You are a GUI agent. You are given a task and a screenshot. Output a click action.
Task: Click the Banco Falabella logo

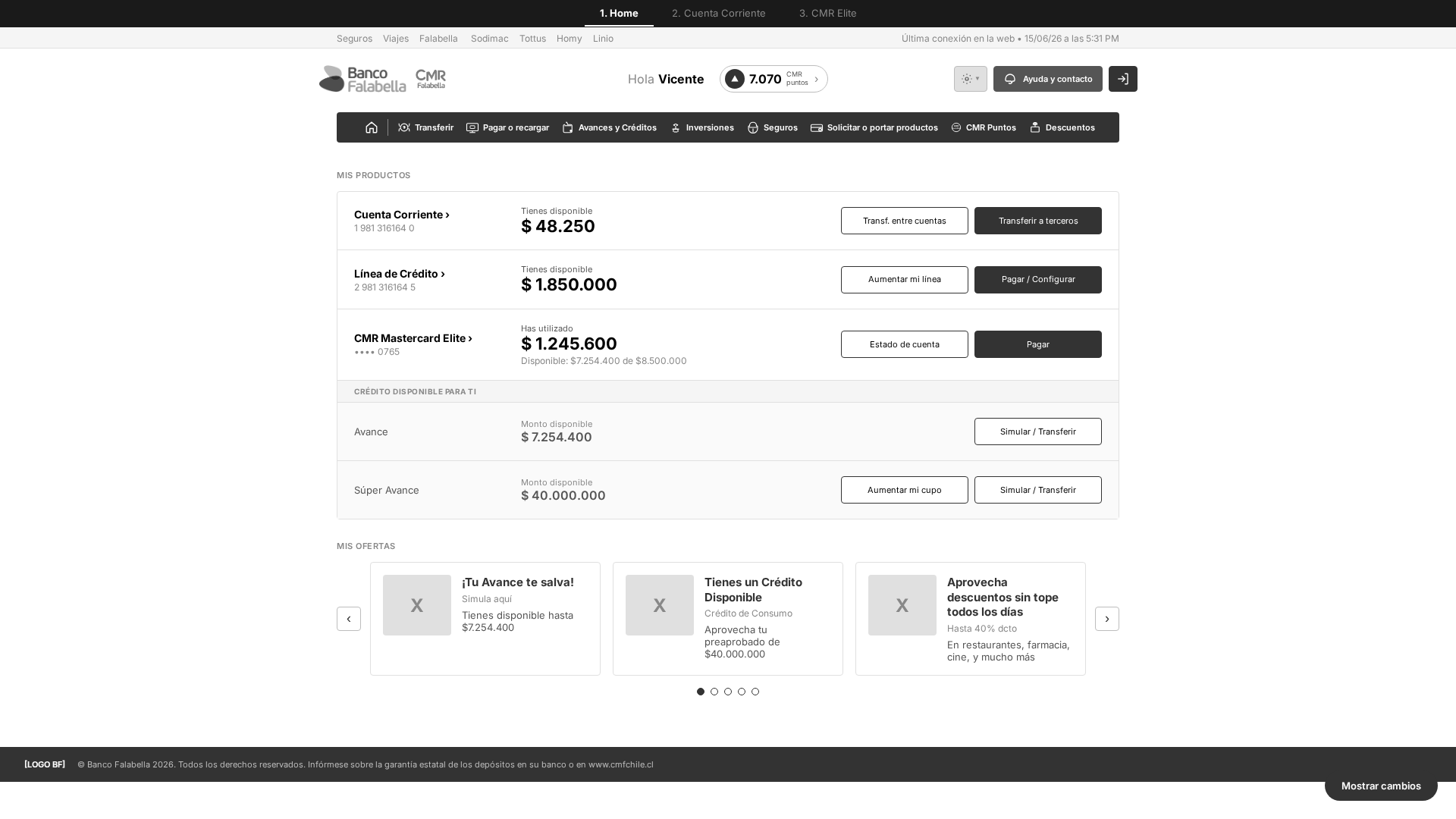point(362,79)
